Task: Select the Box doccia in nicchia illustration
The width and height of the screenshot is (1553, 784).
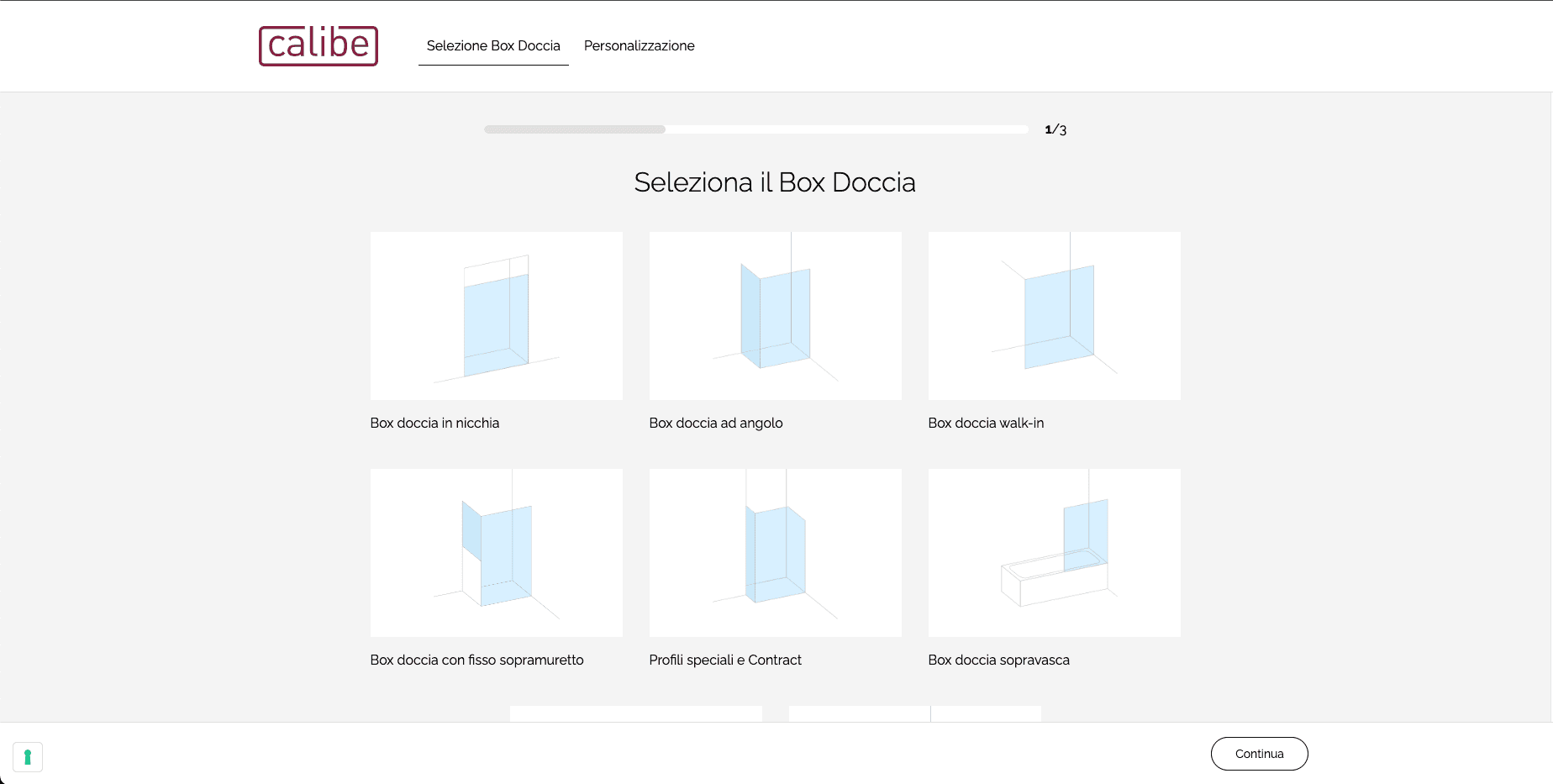Action: point(496,316)
